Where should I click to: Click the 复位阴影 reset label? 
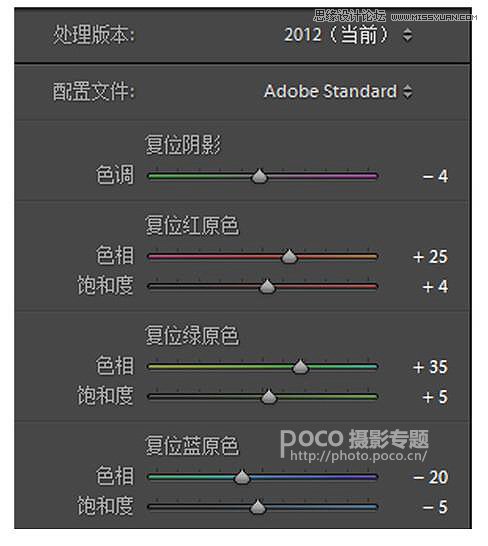tap(183, 145)
